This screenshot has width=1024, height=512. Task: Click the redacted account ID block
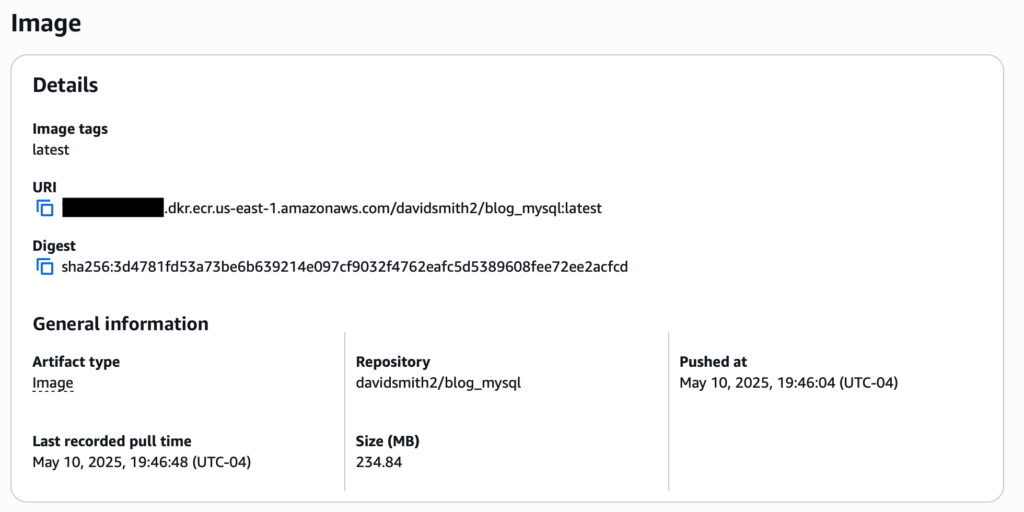tap(113, 209)
